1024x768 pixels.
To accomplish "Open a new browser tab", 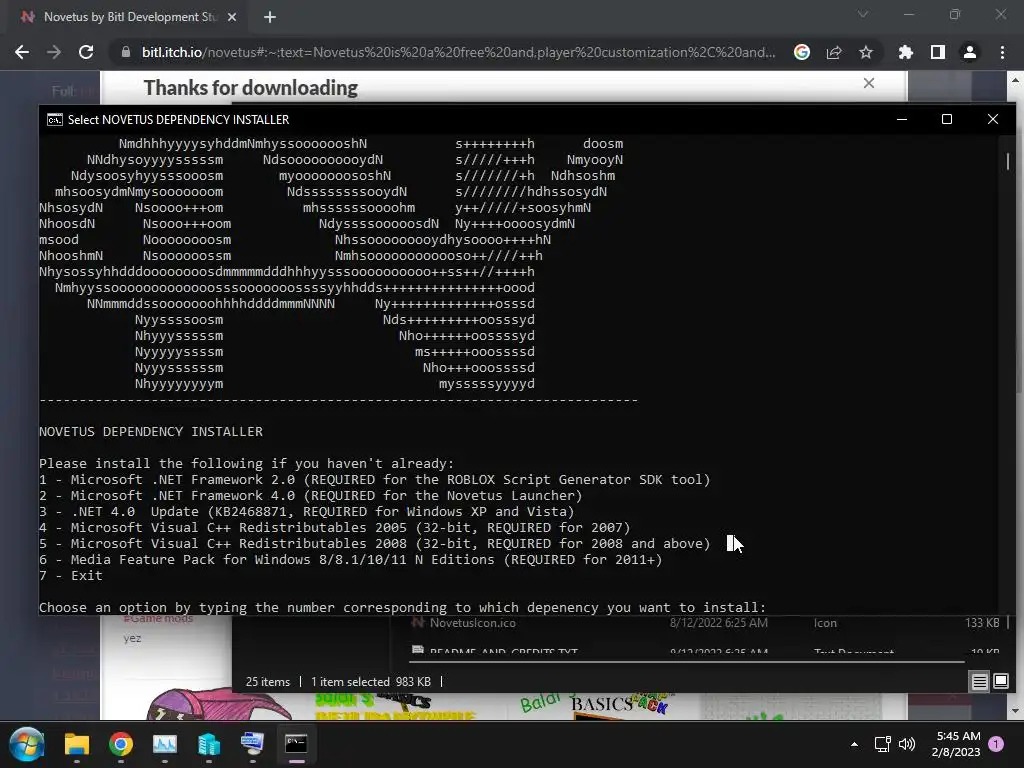I will [270, 17].
